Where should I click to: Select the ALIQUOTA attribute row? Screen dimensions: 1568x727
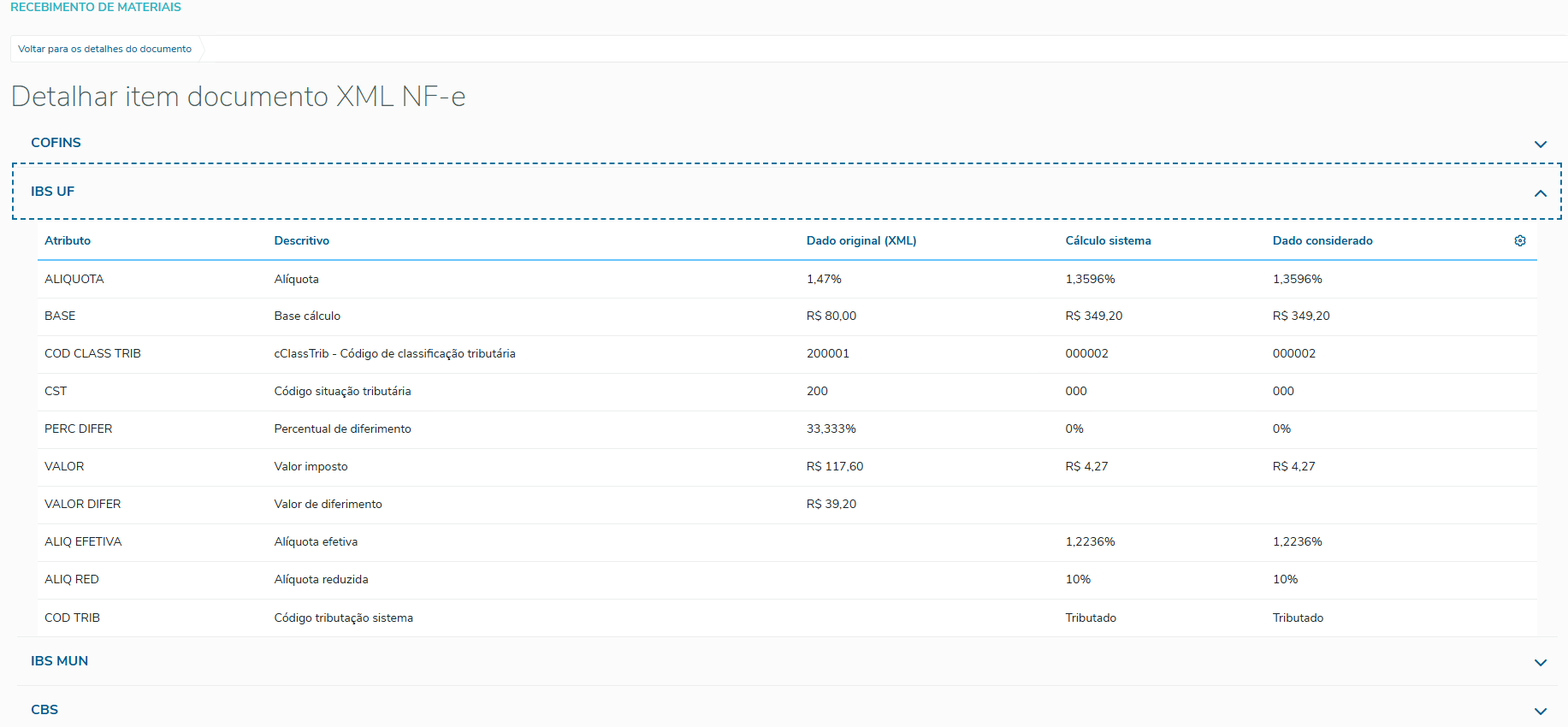point(74,280)
